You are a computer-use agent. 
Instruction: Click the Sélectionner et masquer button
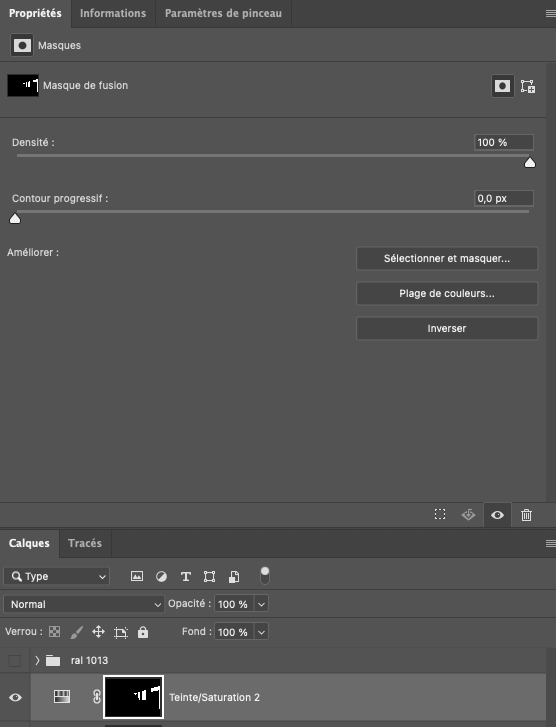click(x=447, y=258)
